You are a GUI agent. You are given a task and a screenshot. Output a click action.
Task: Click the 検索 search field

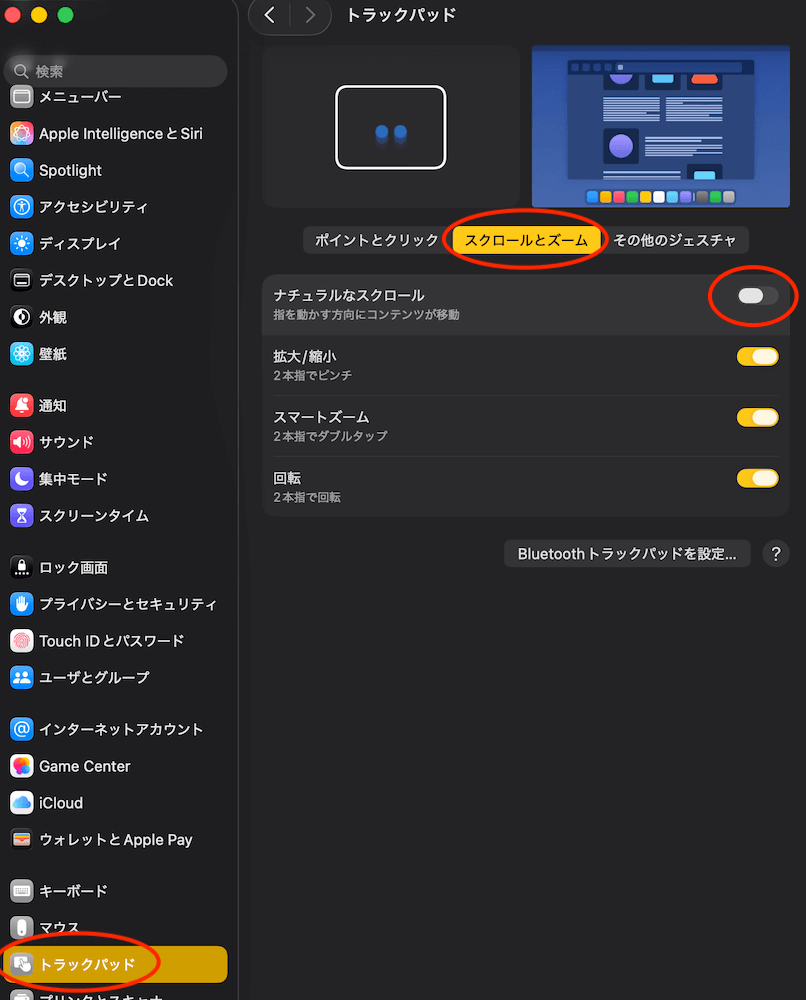tap(115, 72)
